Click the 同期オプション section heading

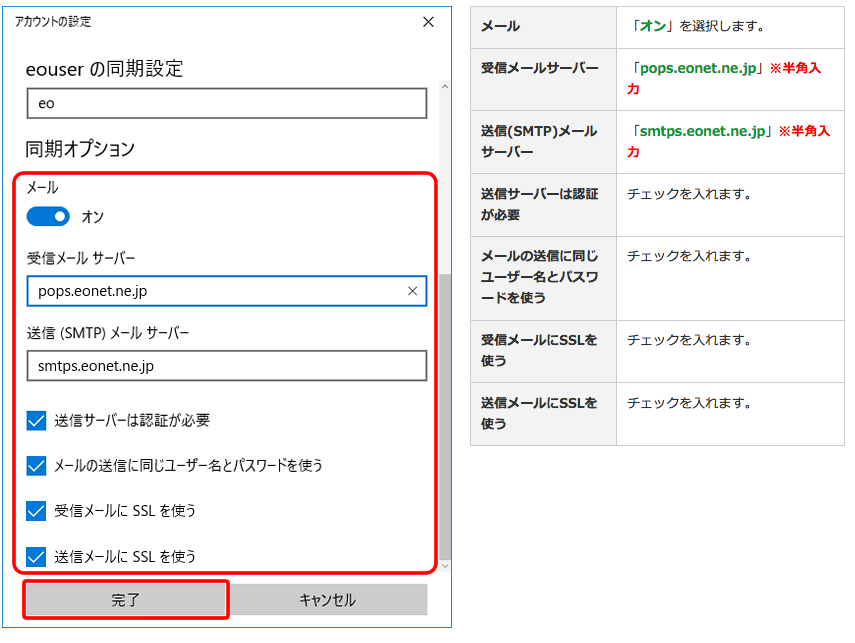[80, 149]
